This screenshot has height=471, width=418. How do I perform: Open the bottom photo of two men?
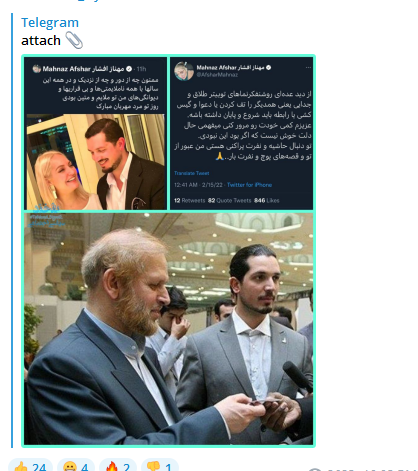point(168,329)
